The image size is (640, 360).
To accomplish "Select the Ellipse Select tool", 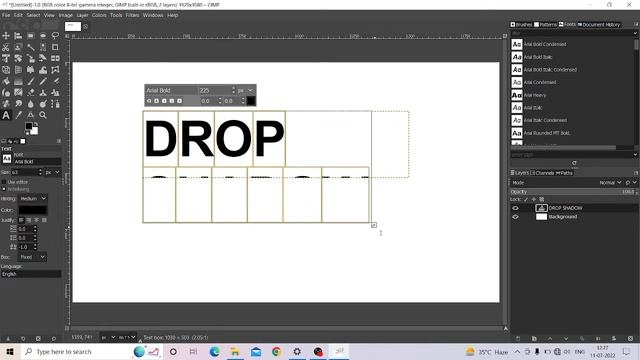I will (x=43, y=36).
